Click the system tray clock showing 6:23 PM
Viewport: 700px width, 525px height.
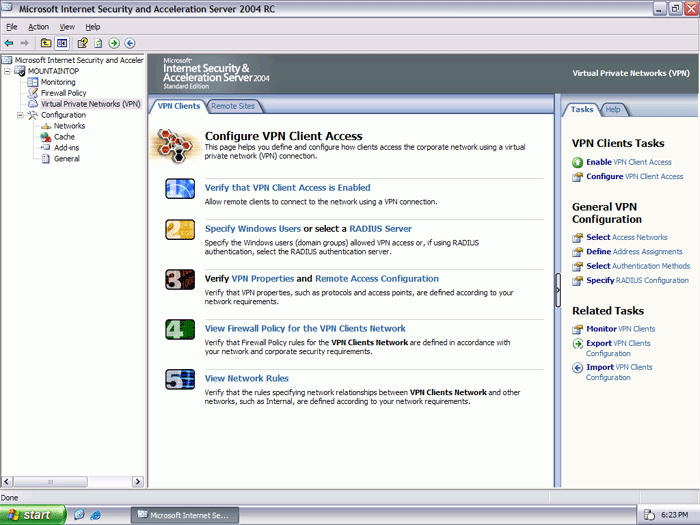[675, 515]
